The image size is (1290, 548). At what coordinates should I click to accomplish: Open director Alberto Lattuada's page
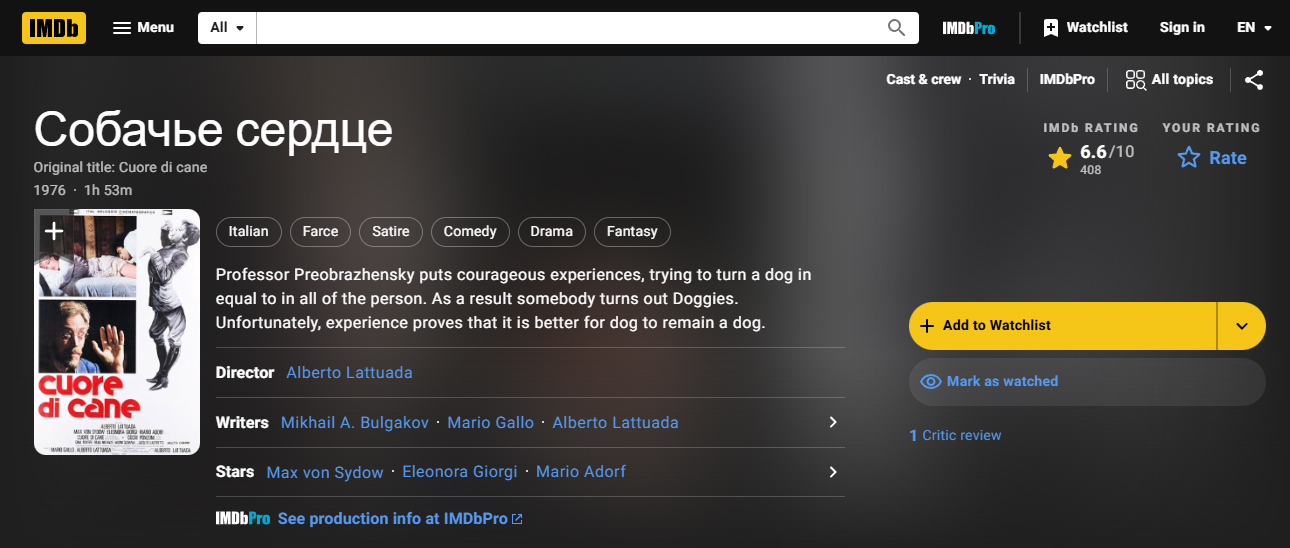pyautogui.click(x=349, y=372)
